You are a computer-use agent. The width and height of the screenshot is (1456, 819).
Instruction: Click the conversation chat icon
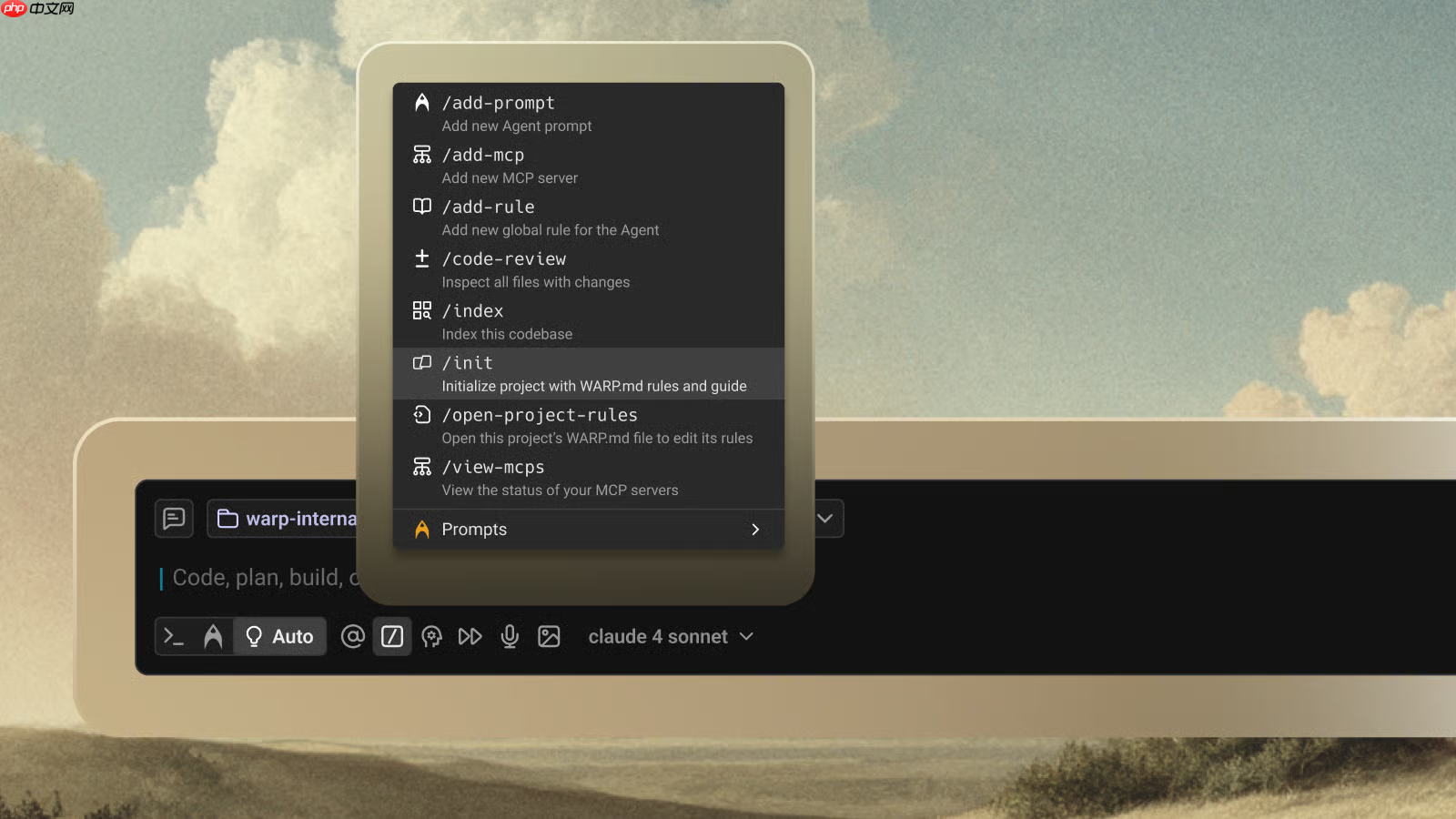point(174,519)
